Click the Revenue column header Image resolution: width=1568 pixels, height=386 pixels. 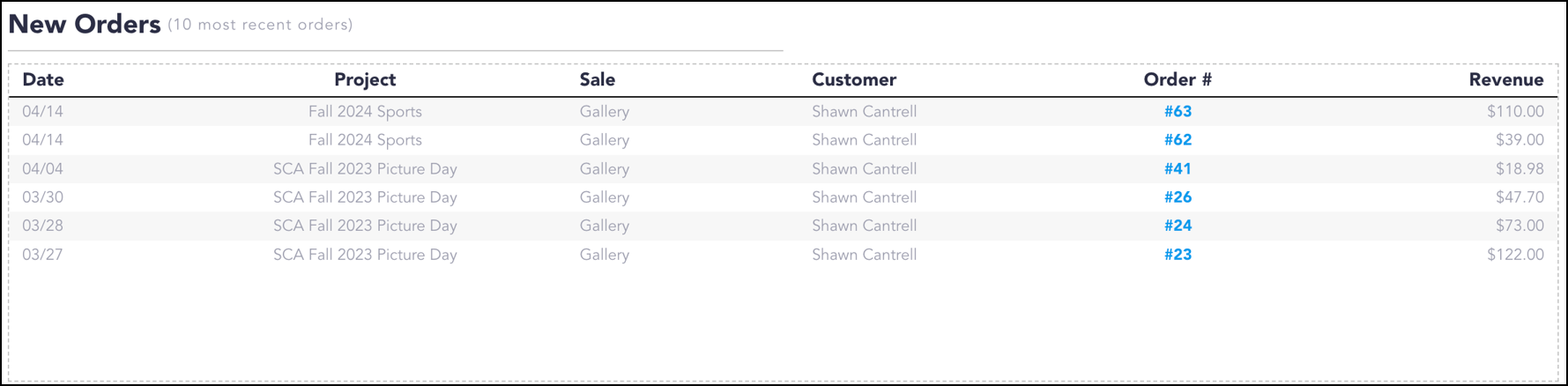point(1506,80)
